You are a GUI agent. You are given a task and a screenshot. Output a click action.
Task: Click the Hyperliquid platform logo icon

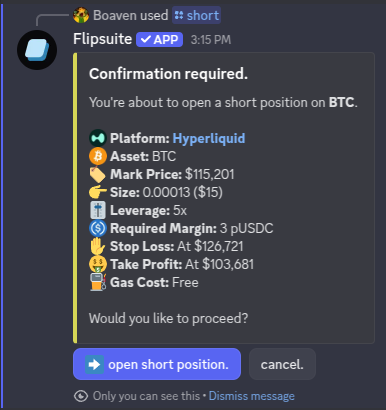coord(98,138)
